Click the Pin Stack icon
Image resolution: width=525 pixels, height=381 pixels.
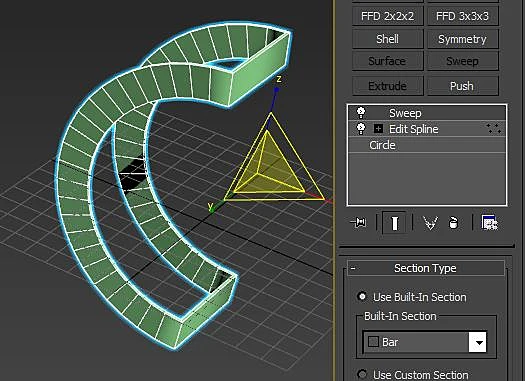[x=359, y=222]
